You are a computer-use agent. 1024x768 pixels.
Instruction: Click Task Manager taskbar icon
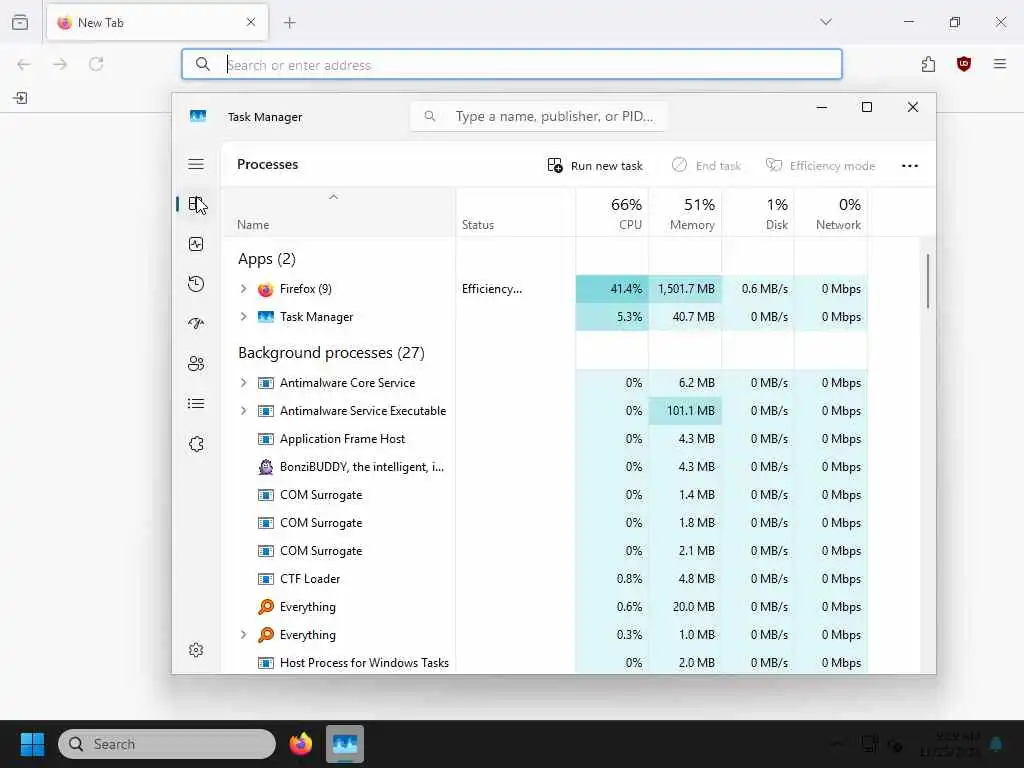[345, 744]
